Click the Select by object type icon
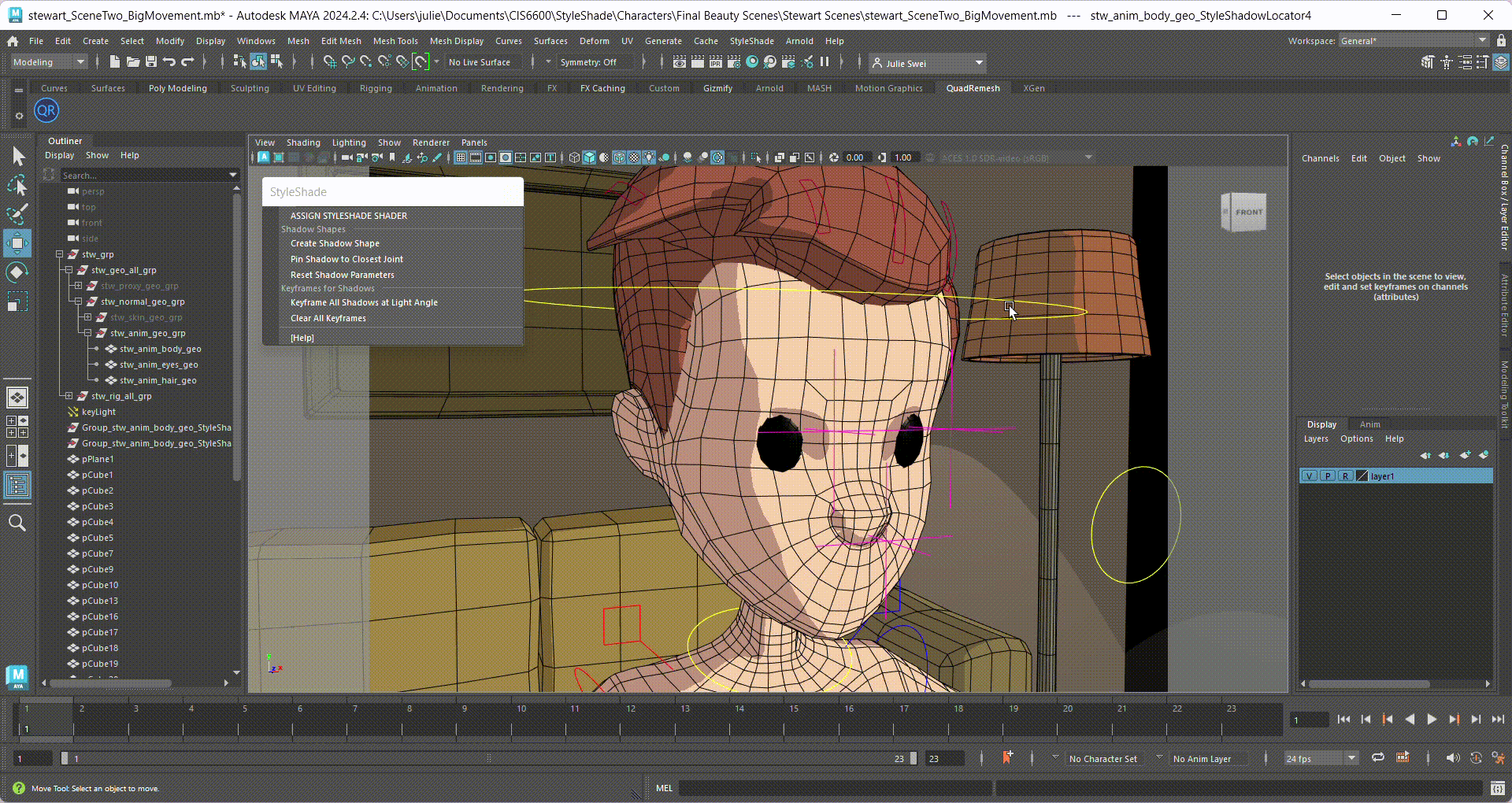This screenshot has width=1512, height=803. 258,62
